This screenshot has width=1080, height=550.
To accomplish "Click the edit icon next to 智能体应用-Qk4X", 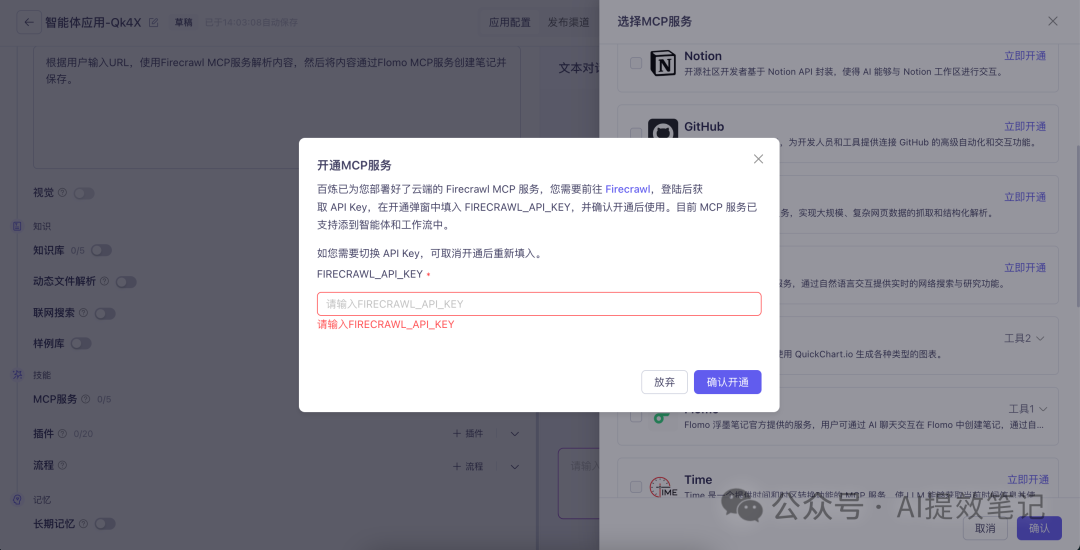I will pos(154,22).
